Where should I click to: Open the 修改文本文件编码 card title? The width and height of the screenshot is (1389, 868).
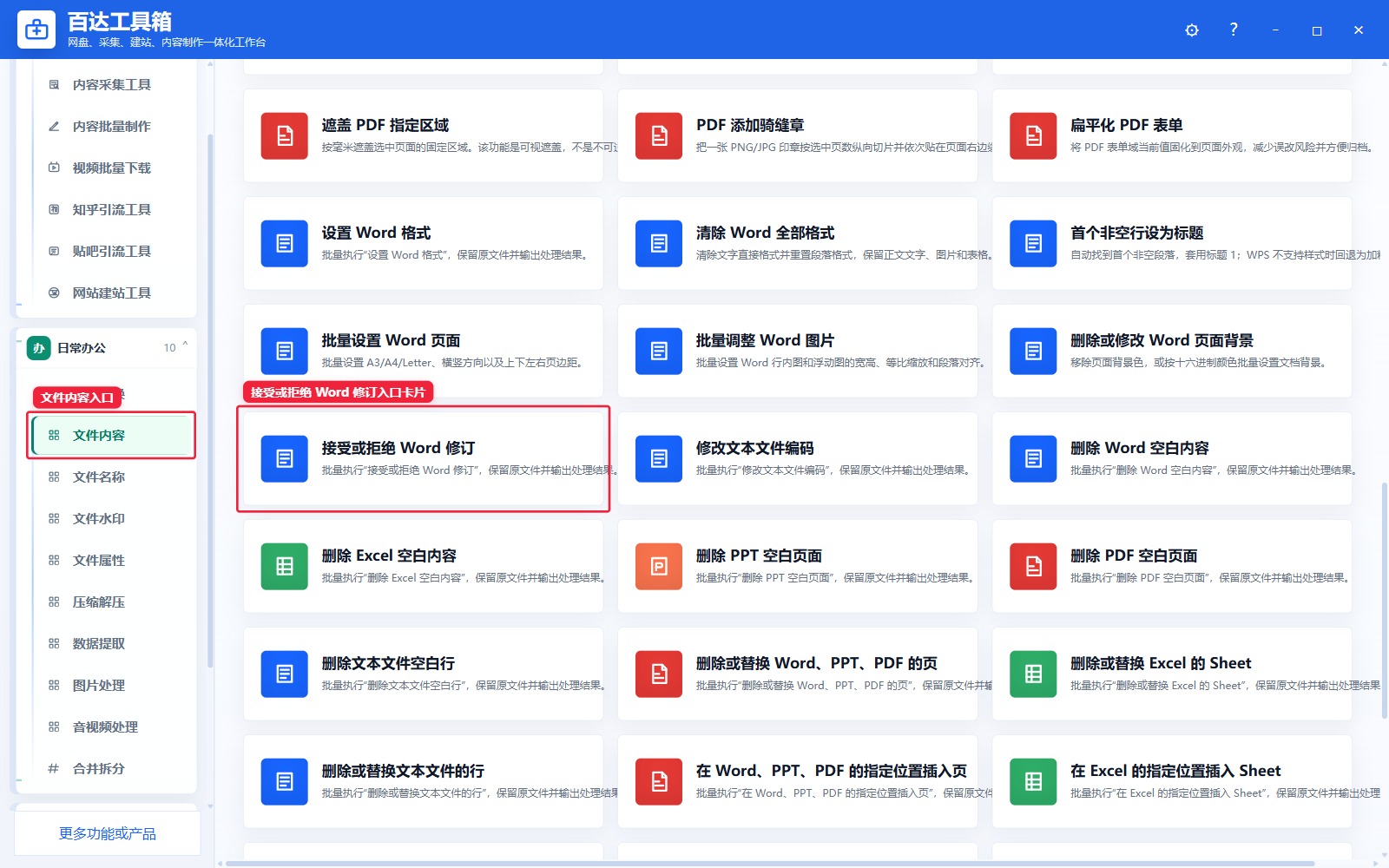754,448
